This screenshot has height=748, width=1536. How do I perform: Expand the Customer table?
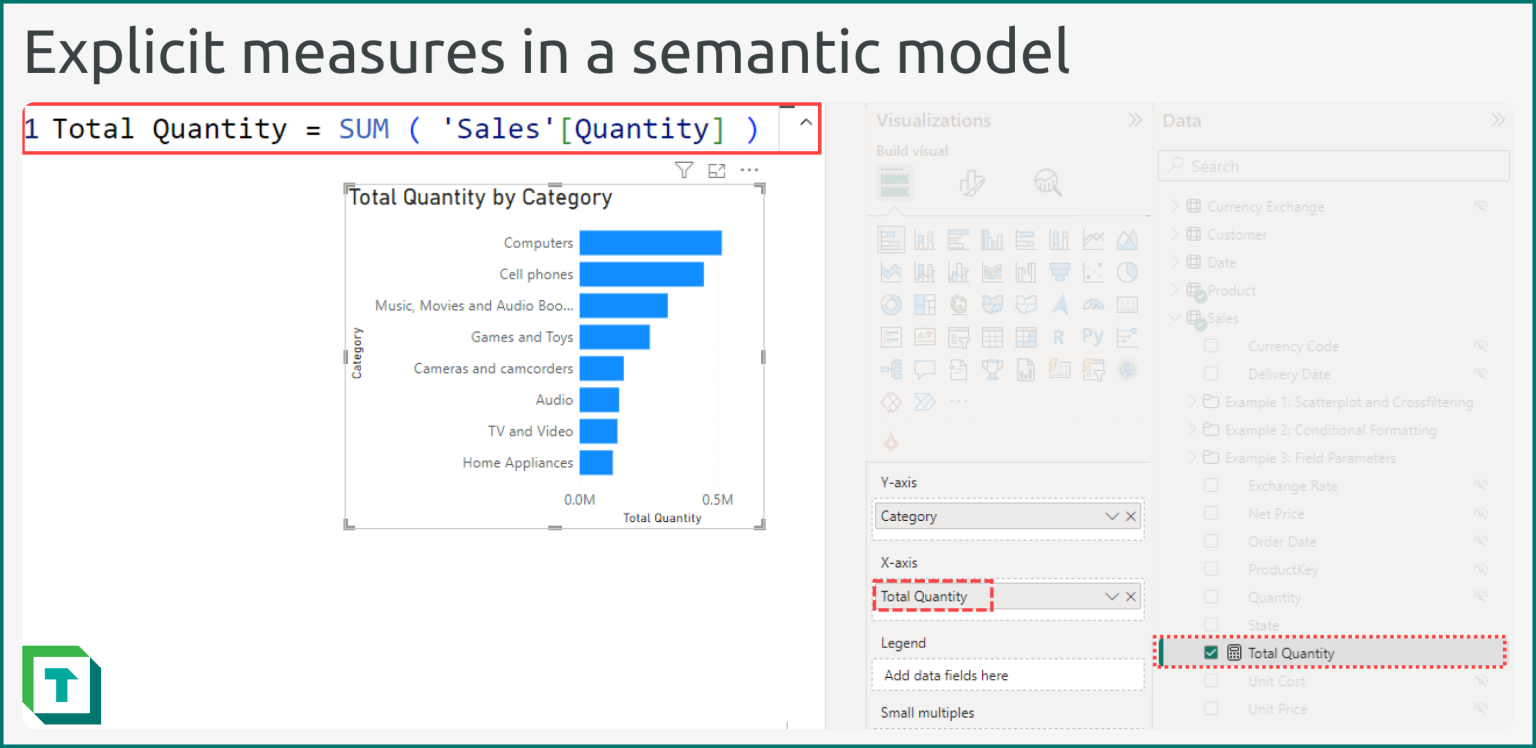[1175, 234]
